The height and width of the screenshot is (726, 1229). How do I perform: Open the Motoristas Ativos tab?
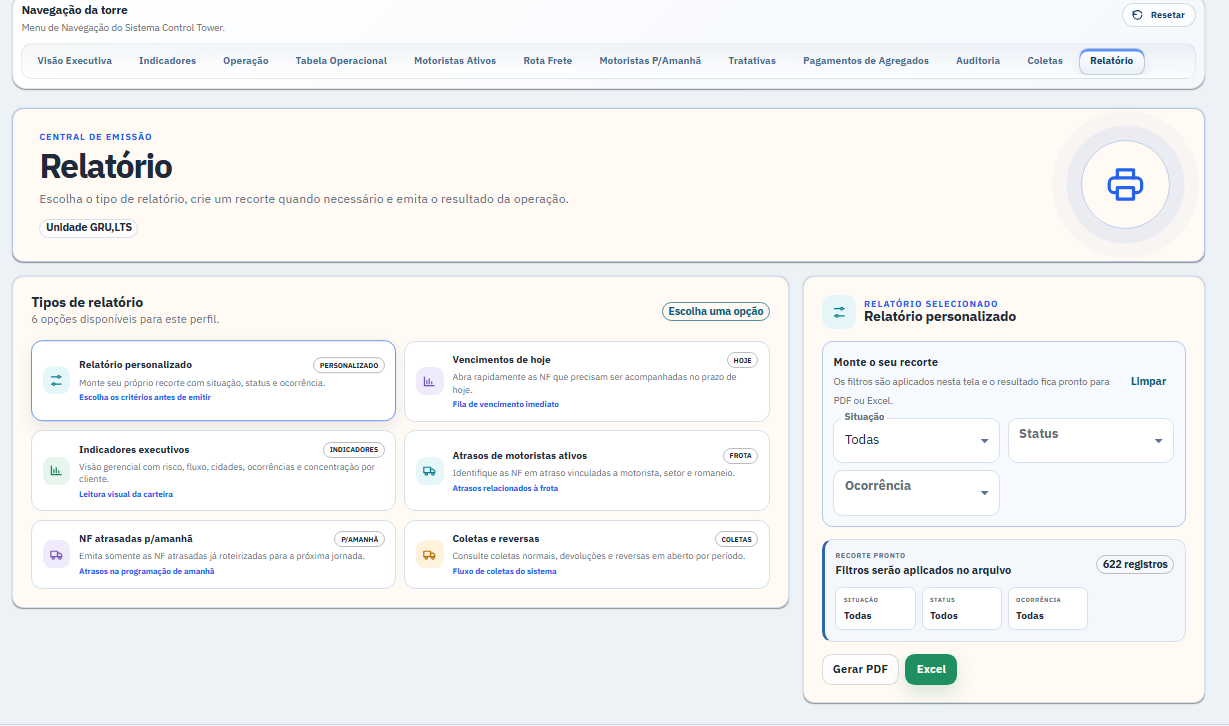click(455, 61)
